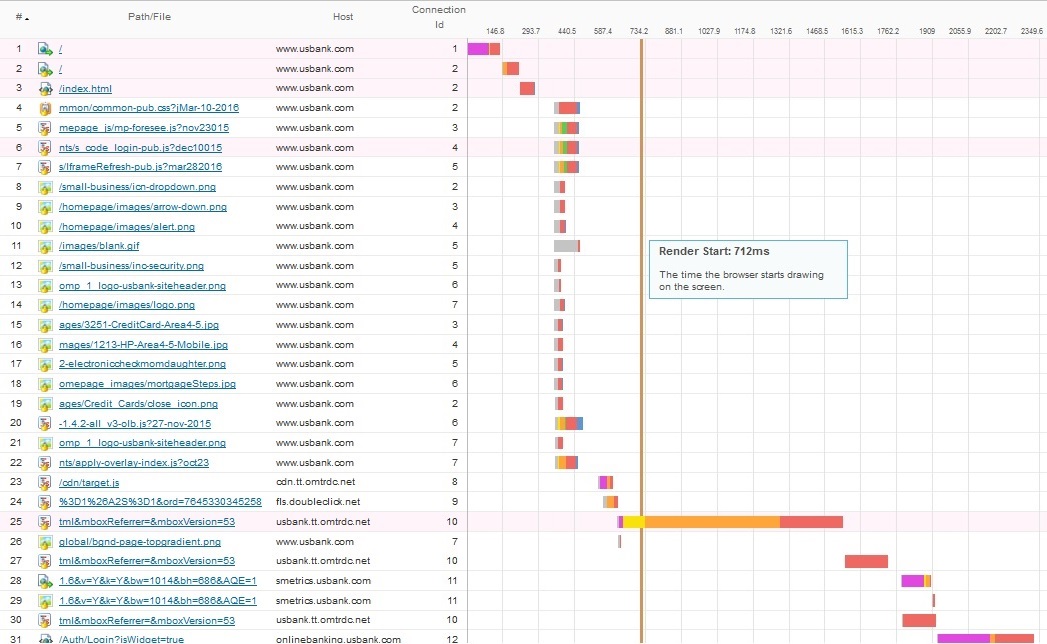Click the script icon beside mp-foresee.js
Image resolution: width=1047 pixels, height=644 pixels.
[45, 128]
